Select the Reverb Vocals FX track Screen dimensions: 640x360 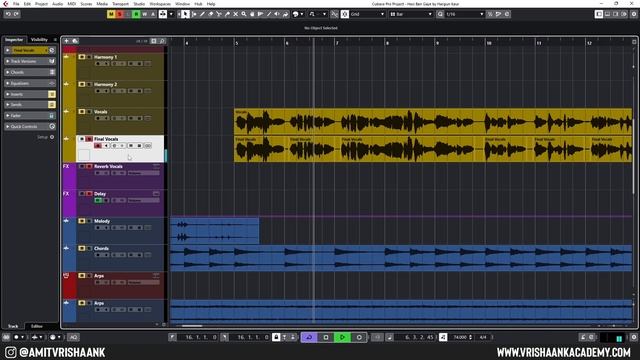108,167
